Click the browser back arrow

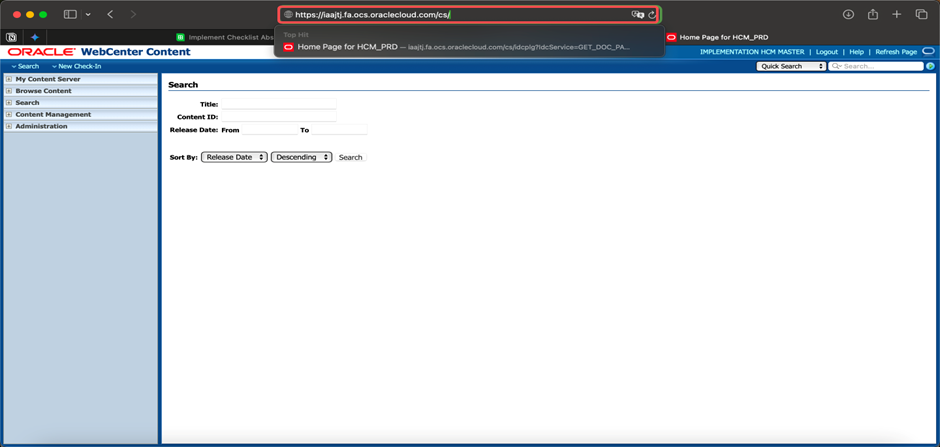coord(110,15)
